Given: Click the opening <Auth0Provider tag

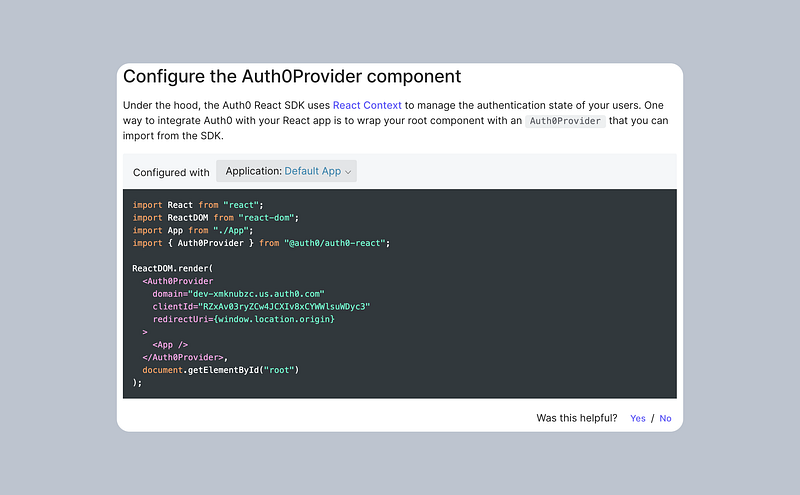Looking at the screenshot, I should click(x=178, y=281).
